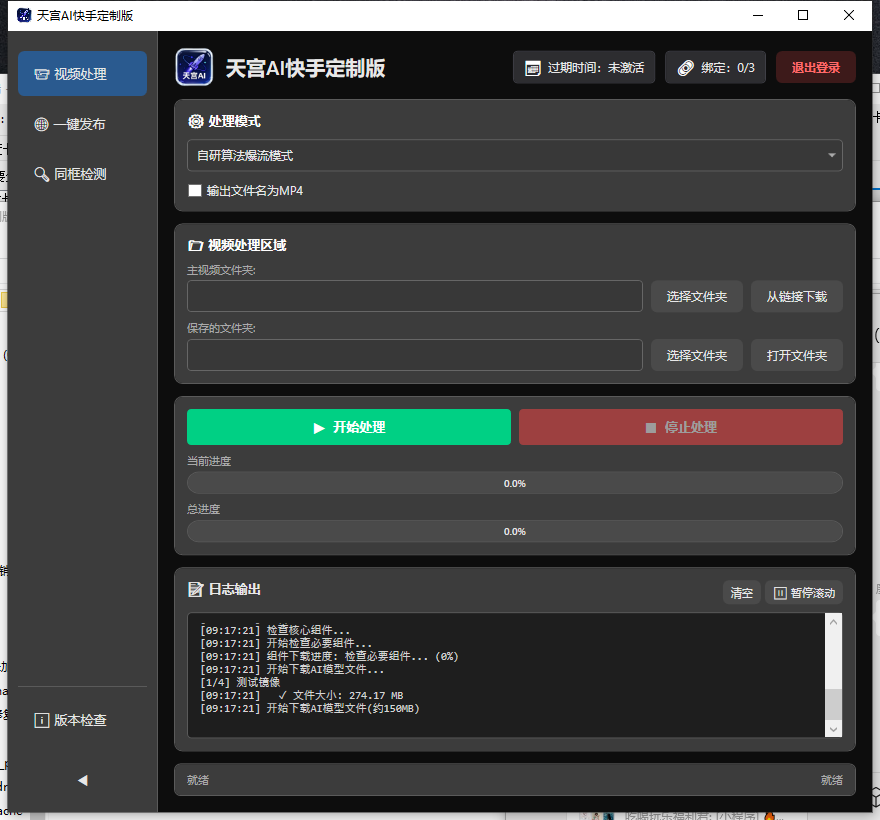Click the 天宫AI rocket logo icon

pyautogui.click(x=194, y=68)
